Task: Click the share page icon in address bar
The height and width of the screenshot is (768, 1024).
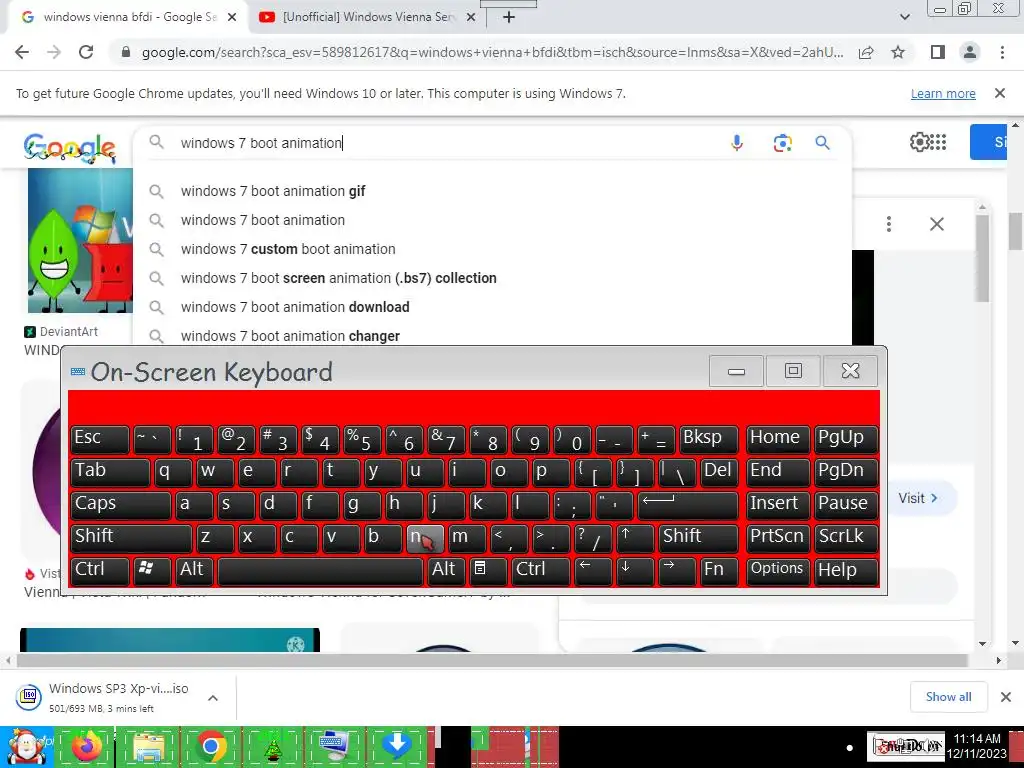Action: tap(866, 53)
